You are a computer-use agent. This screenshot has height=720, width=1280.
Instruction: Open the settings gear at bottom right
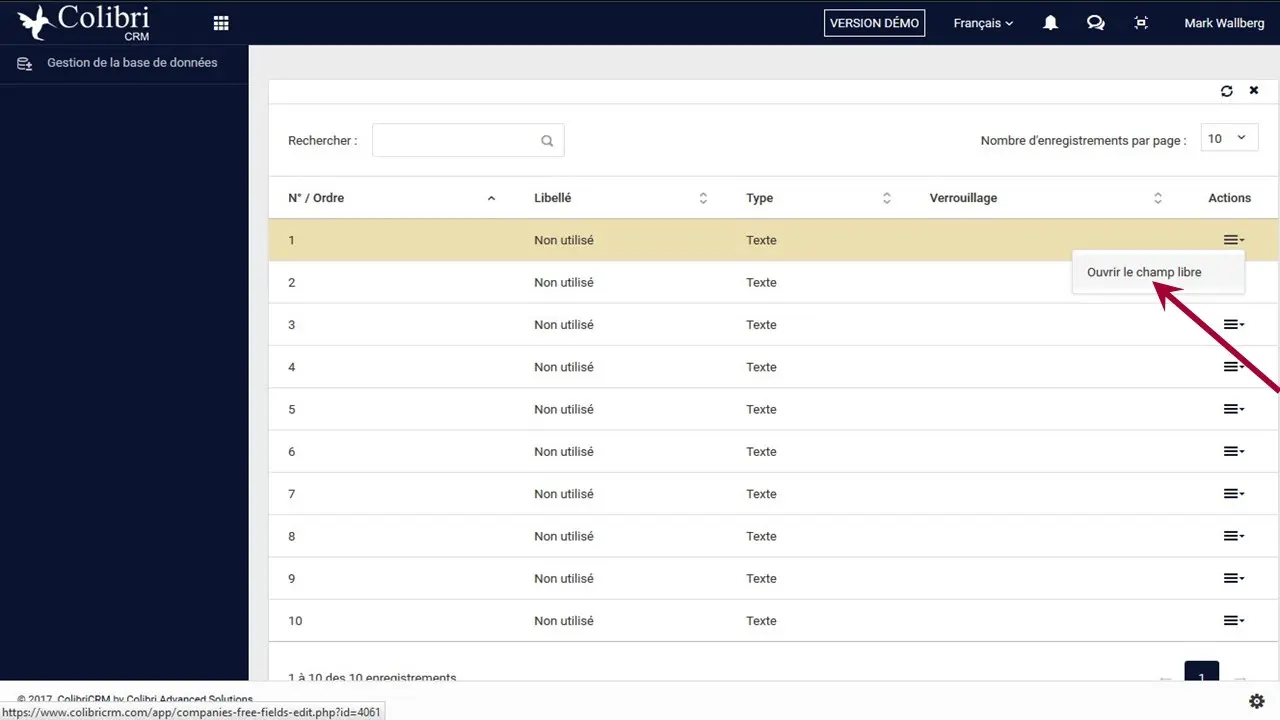pyautogui.click(x=1256, y=701)
